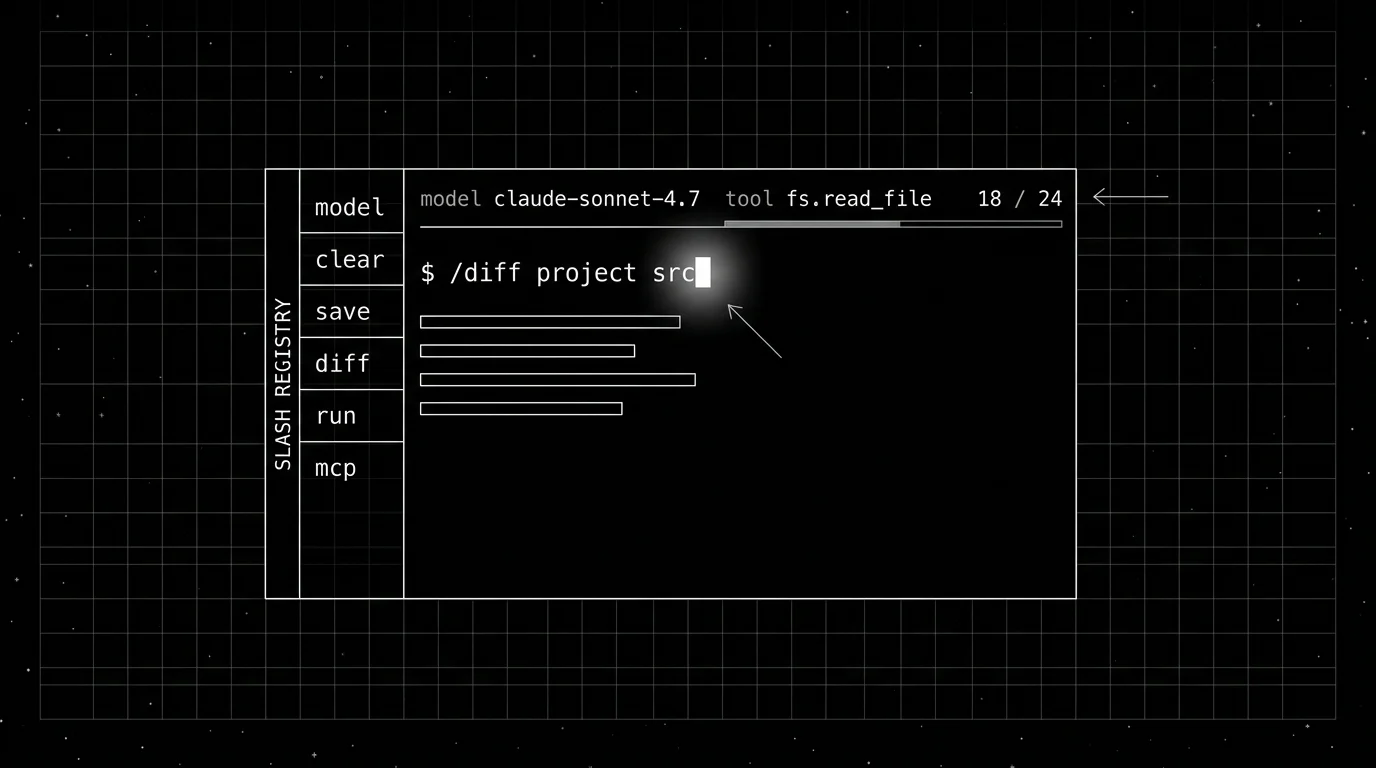Click the gray 'tool' header label
This screenshot has height=768, width=1376.
[x=749, y=199]
